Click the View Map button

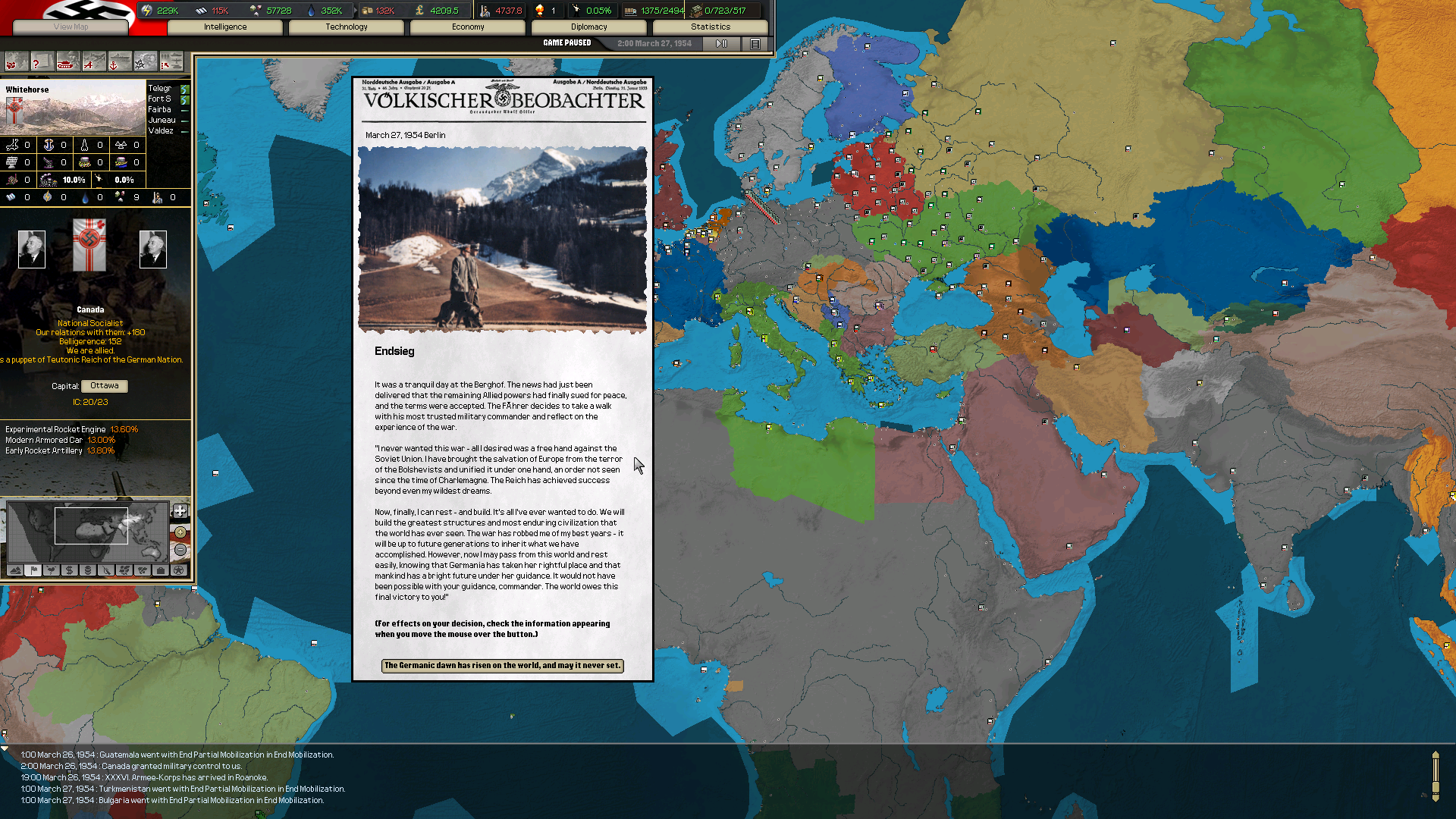click(x=71, y=27)
